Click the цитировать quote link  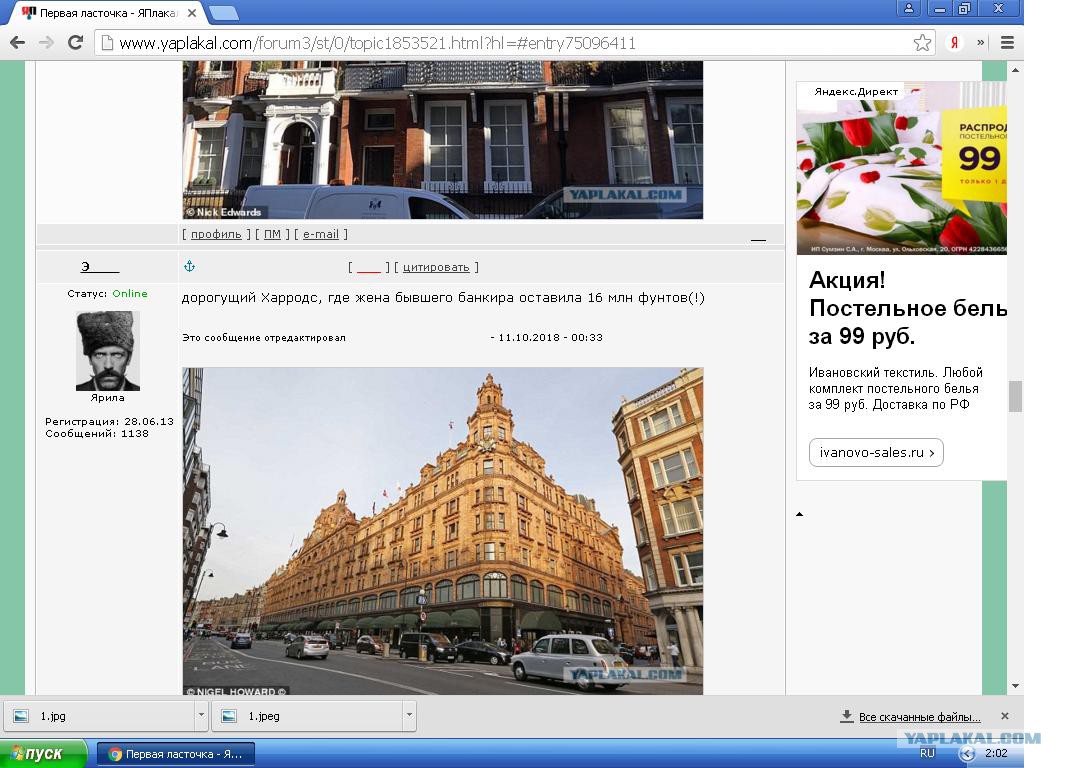(436, 267)
